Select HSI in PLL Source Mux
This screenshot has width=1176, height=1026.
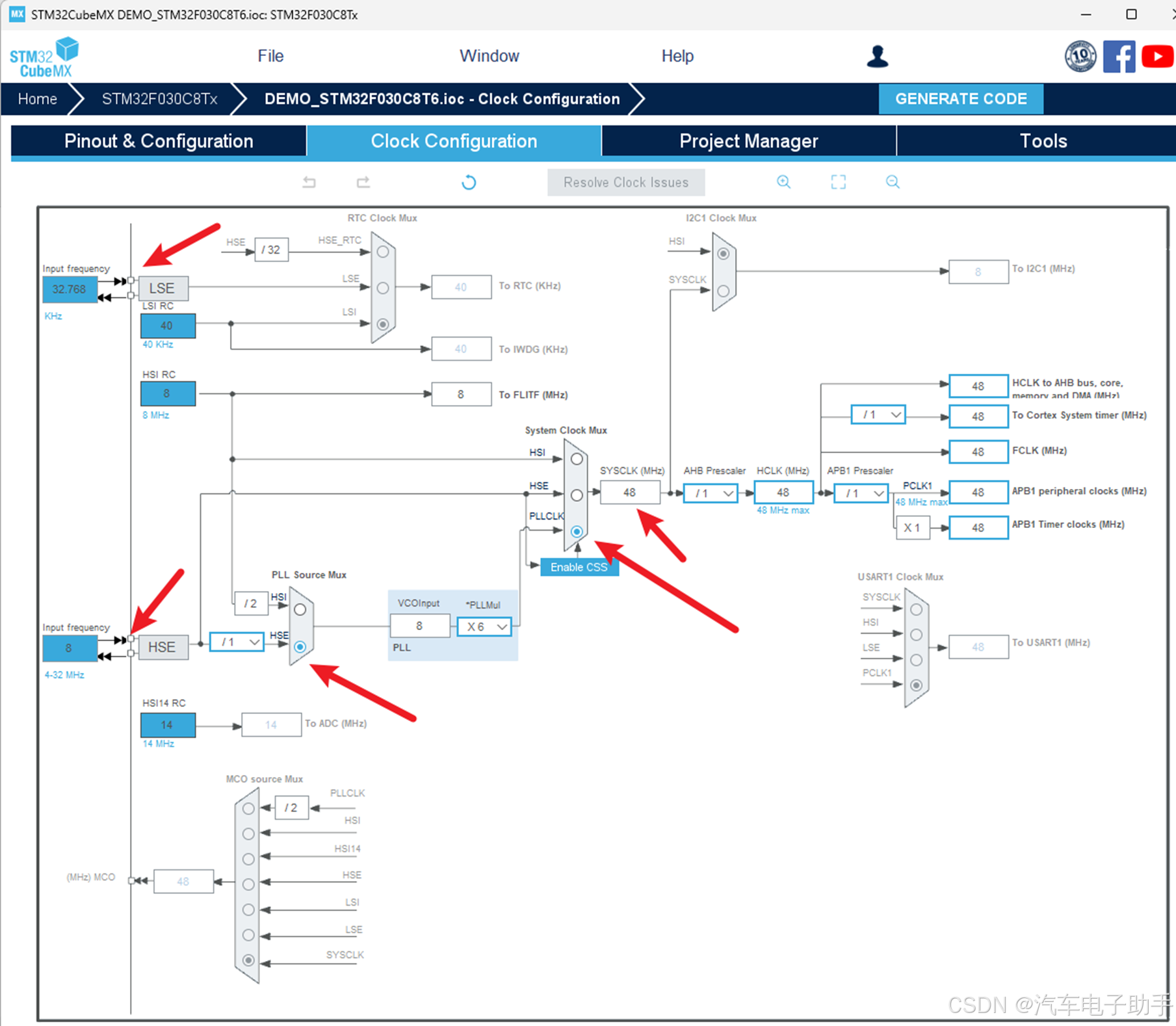point(300,610)
